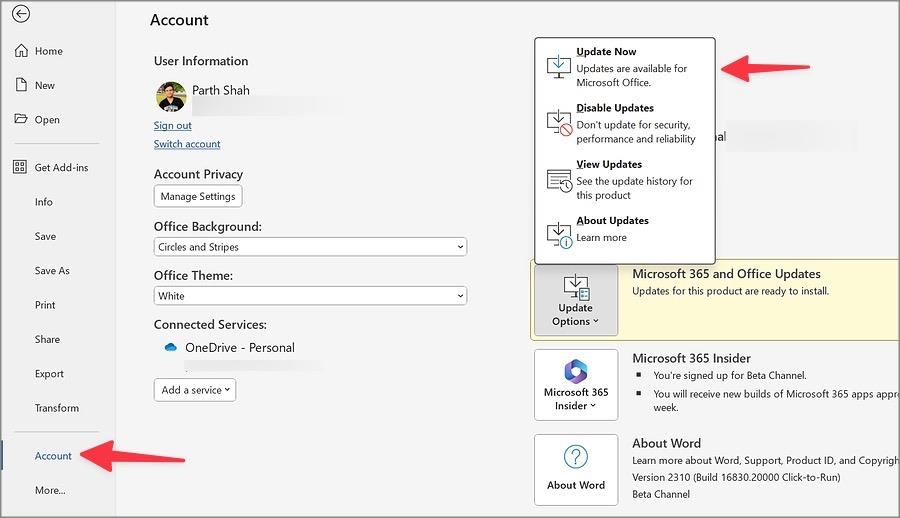The height and width of the screenshot is (518, 900).
Task: Open the Info tab in sidebar
Action: pos(44,202)
